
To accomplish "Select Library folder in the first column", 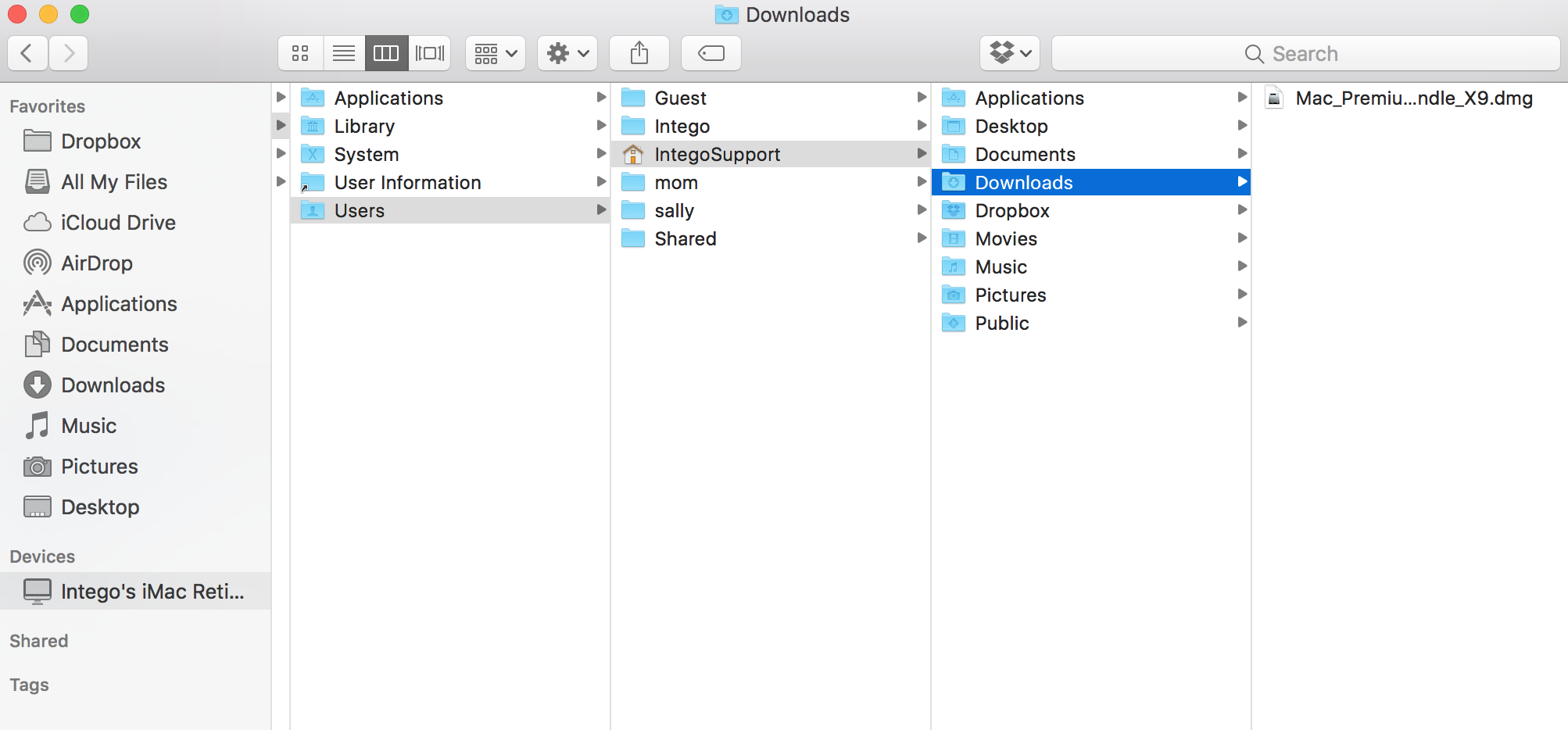I will [449, 126].
